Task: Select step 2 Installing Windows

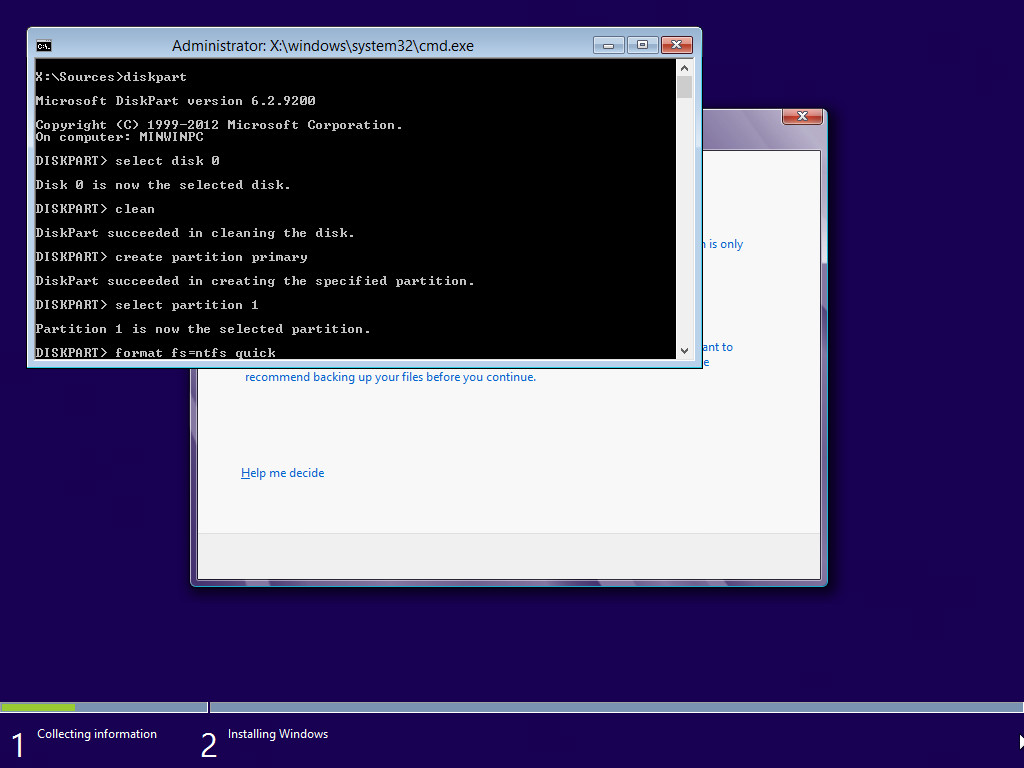Action: tap(278, 733)
